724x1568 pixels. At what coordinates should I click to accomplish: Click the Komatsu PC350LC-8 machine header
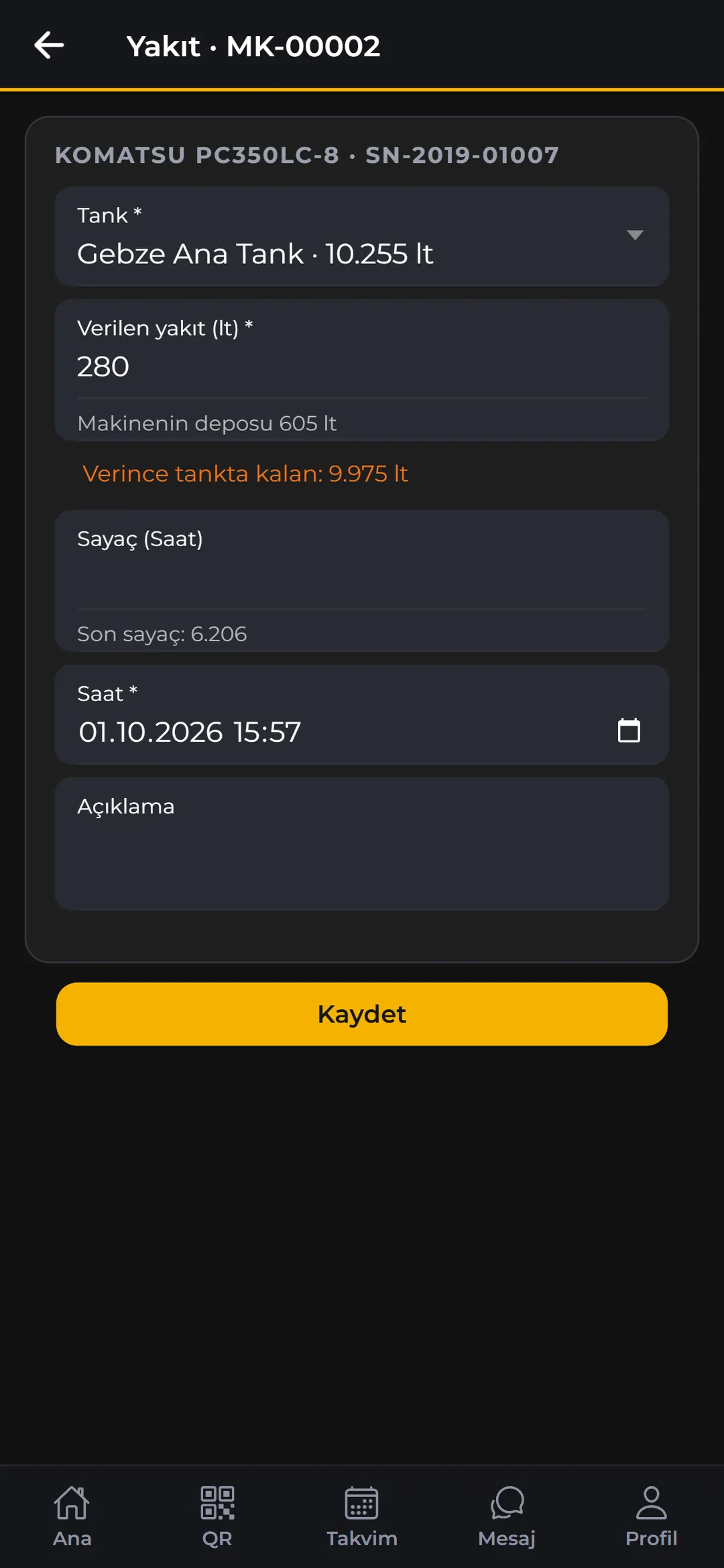pyautogui.click(x=307, y=155)
